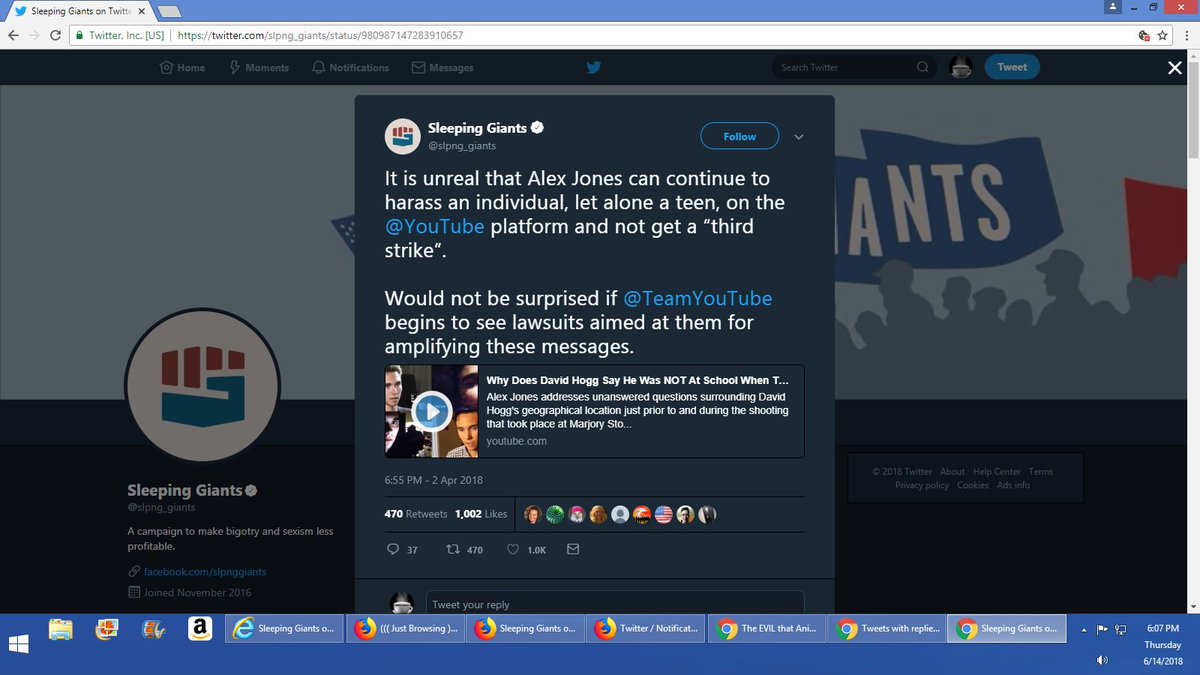Screen dimensions: 1200x675
Task: Open a new browser tab
Action: [x=169, y=11]
